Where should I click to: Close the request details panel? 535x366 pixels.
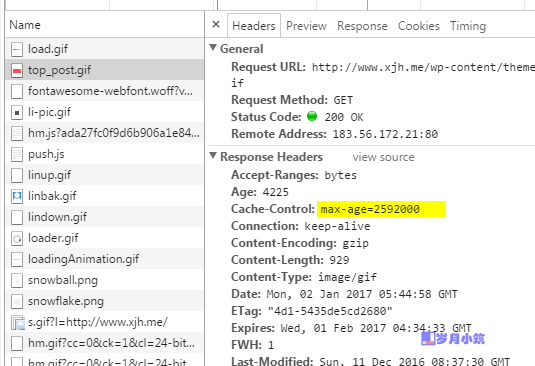(216, 24)
